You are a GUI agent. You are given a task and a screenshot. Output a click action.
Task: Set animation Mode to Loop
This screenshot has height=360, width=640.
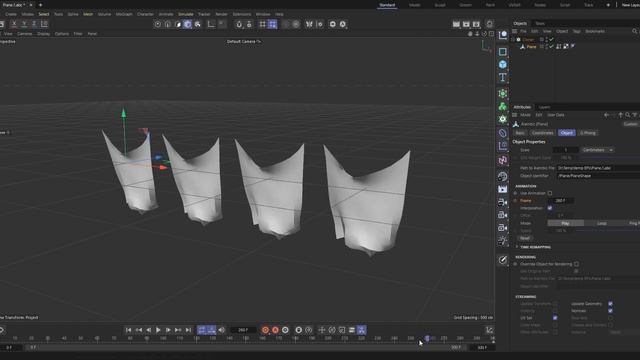click(x=602, y=223)
